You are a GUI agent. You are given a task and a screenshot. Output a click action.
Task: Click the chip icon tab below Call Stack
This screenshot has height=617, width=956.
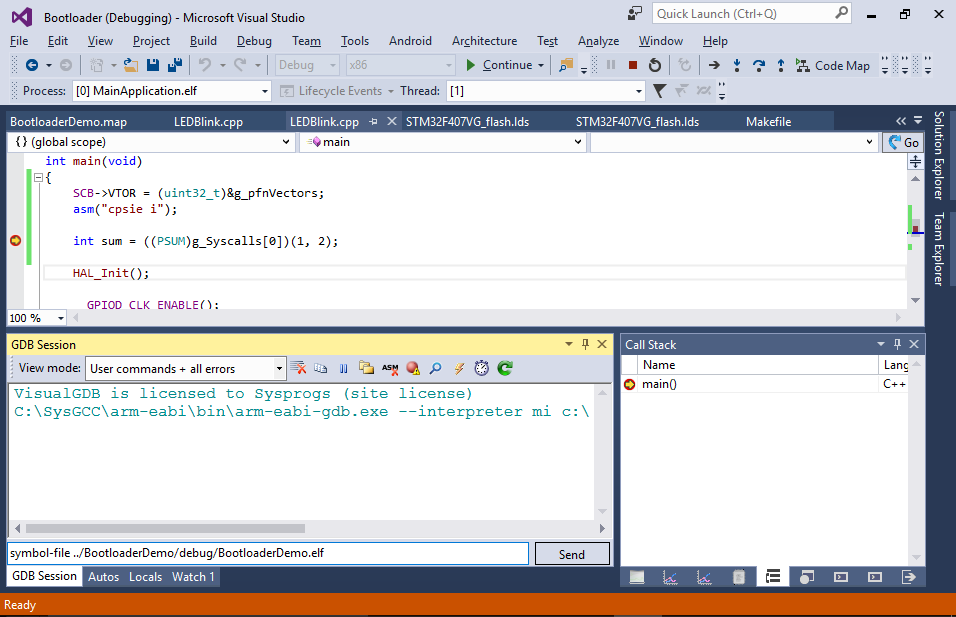(738, 577)
